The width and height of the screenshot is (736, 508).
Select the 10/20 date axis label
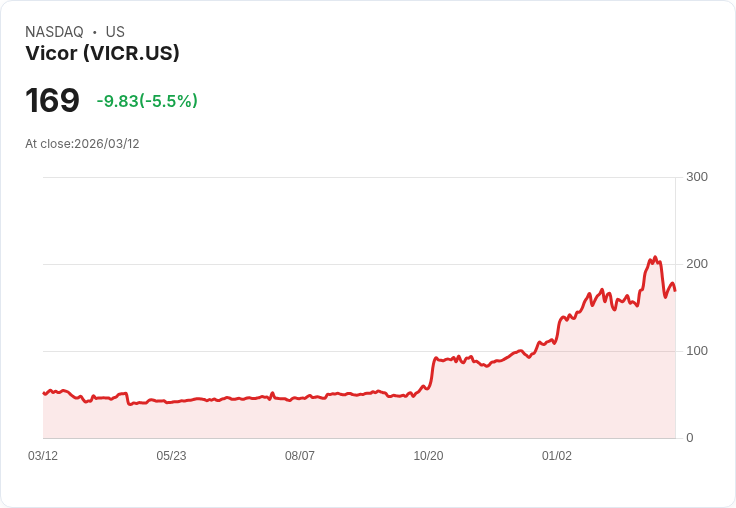pos(428,455)
